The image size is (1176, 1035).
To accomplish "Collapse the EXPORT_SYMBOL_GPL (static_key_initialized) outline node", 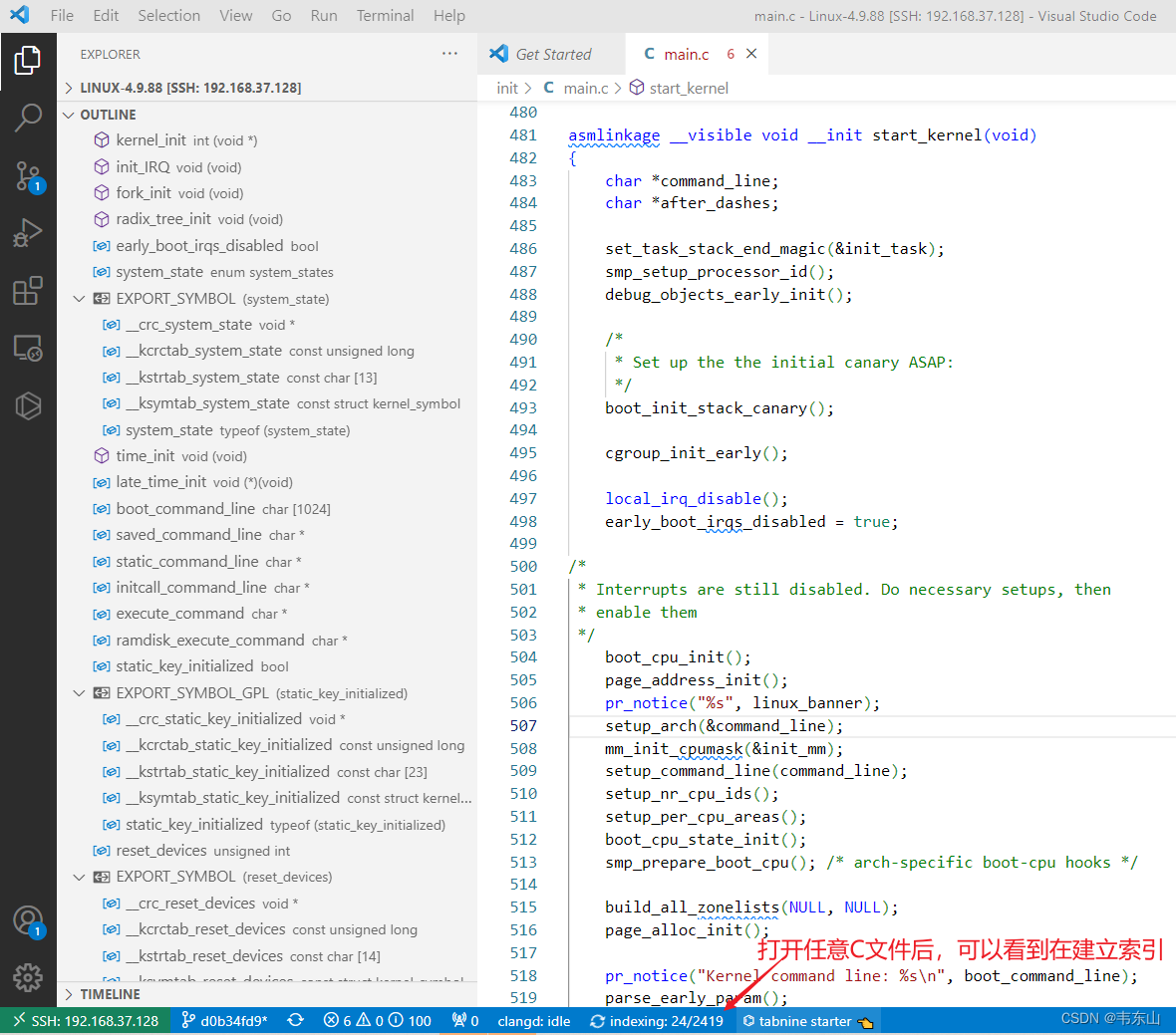I will coord(79,693).
